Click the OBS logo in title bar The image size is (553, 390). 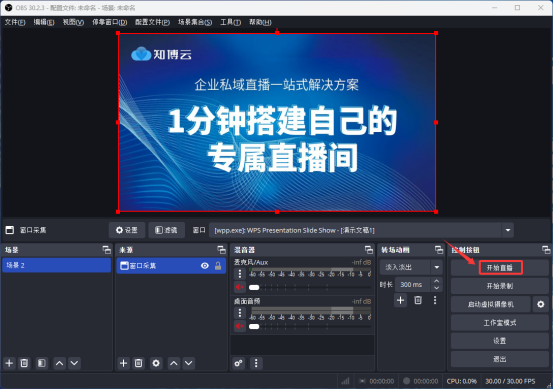(x=8, y=7)
